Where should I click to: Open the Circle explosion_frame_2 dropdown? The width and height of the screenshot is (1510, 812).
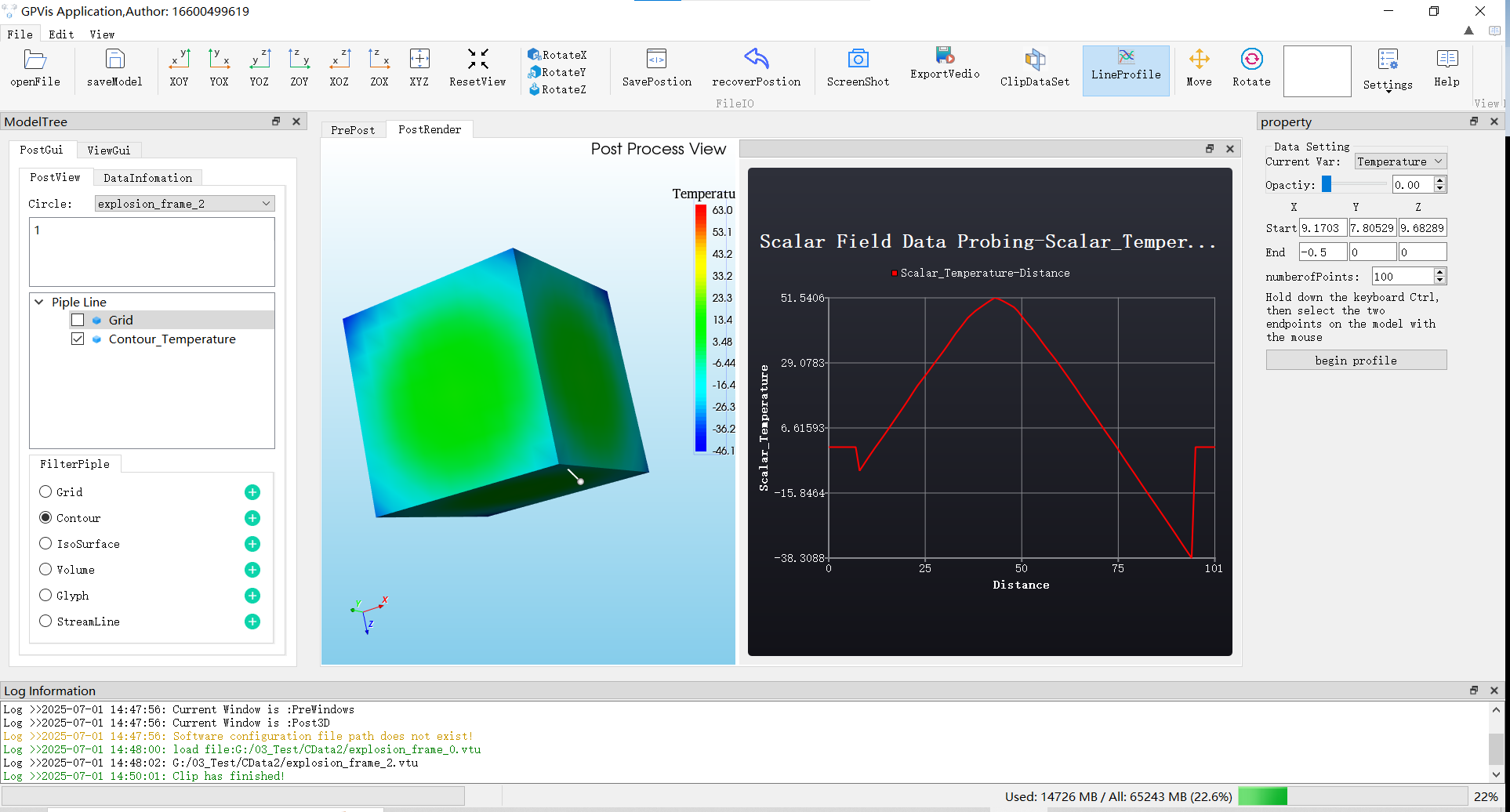pyautogui.click(x=184, y=204)
